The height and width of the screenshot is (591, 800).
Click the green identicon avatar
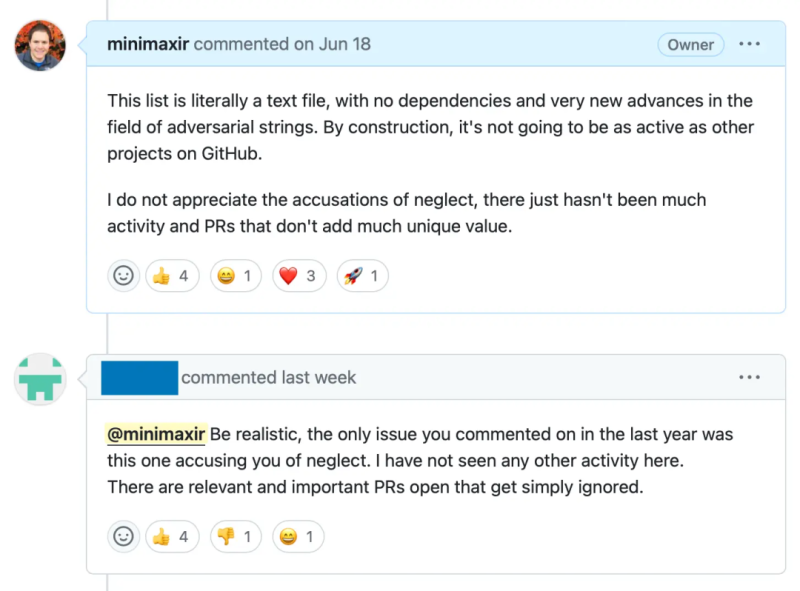[x=40, y=379]
